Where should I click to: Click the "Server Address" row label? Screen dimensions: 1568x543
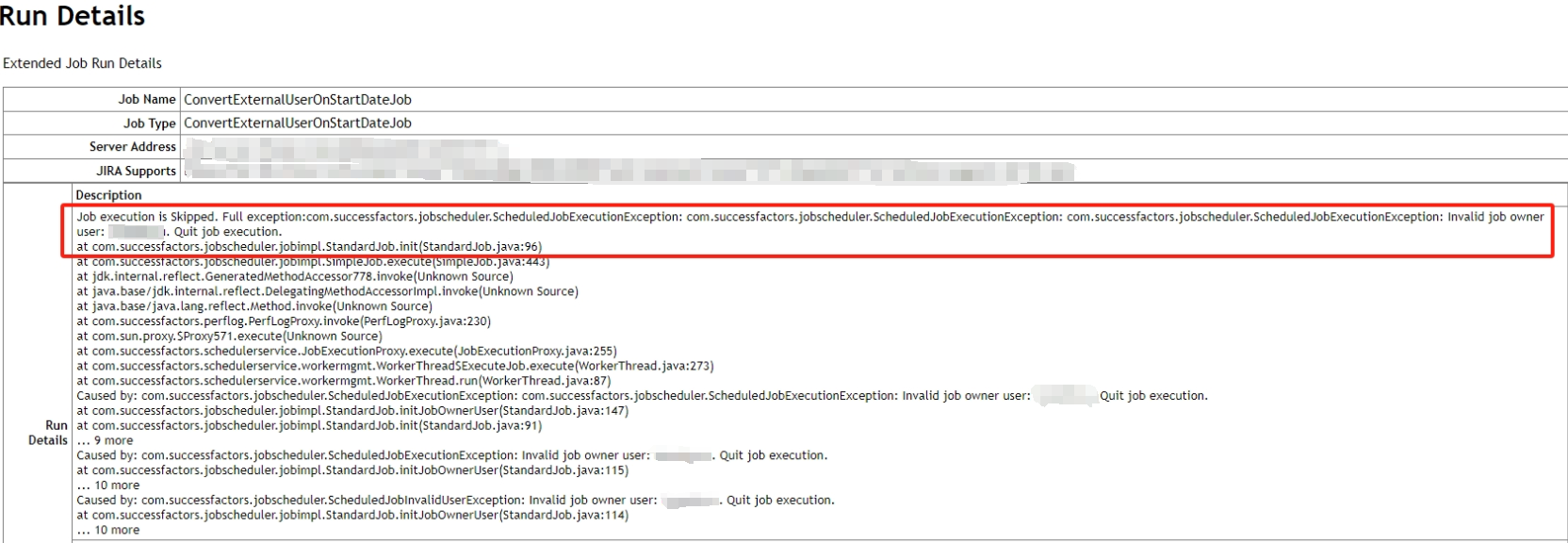133,146
